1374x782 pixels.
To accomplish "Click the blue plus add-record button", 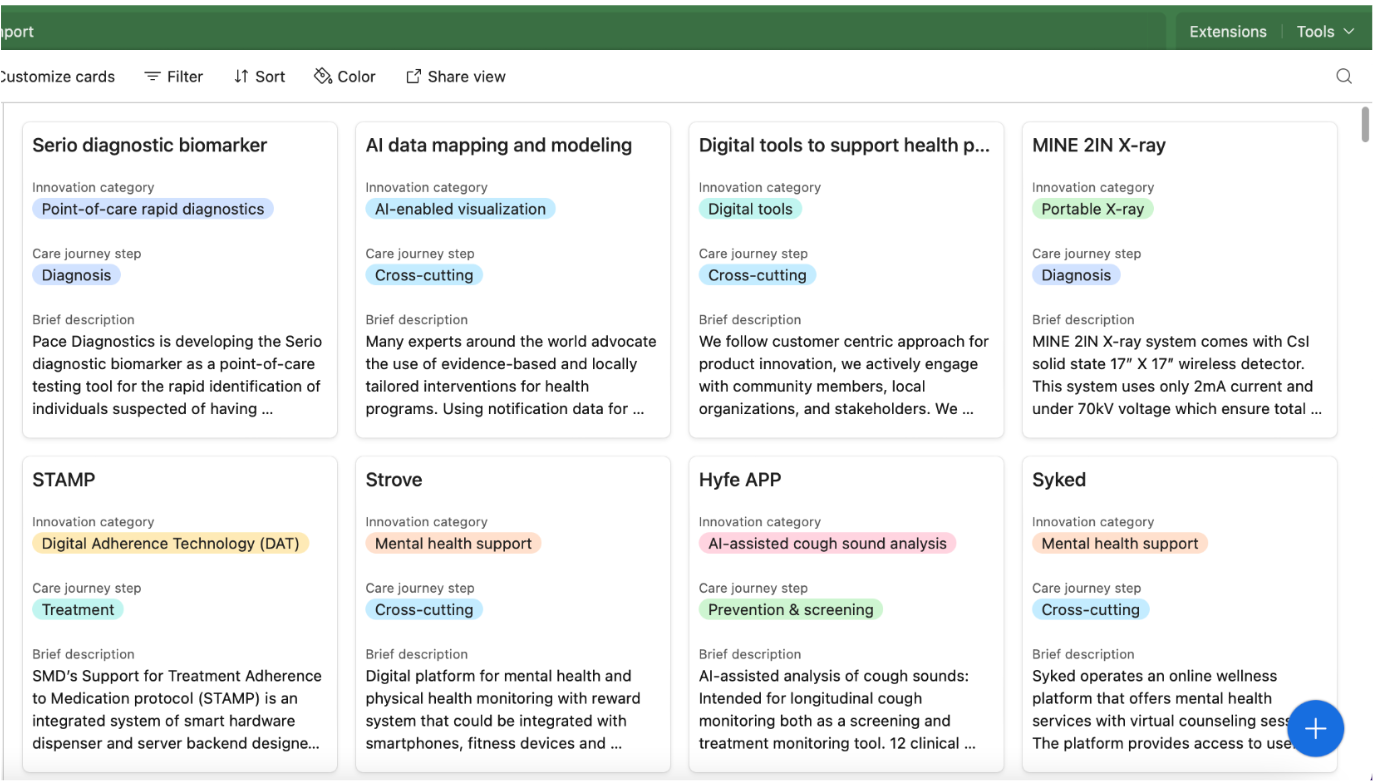I will pyautogui.click(x=1315, y=729).
